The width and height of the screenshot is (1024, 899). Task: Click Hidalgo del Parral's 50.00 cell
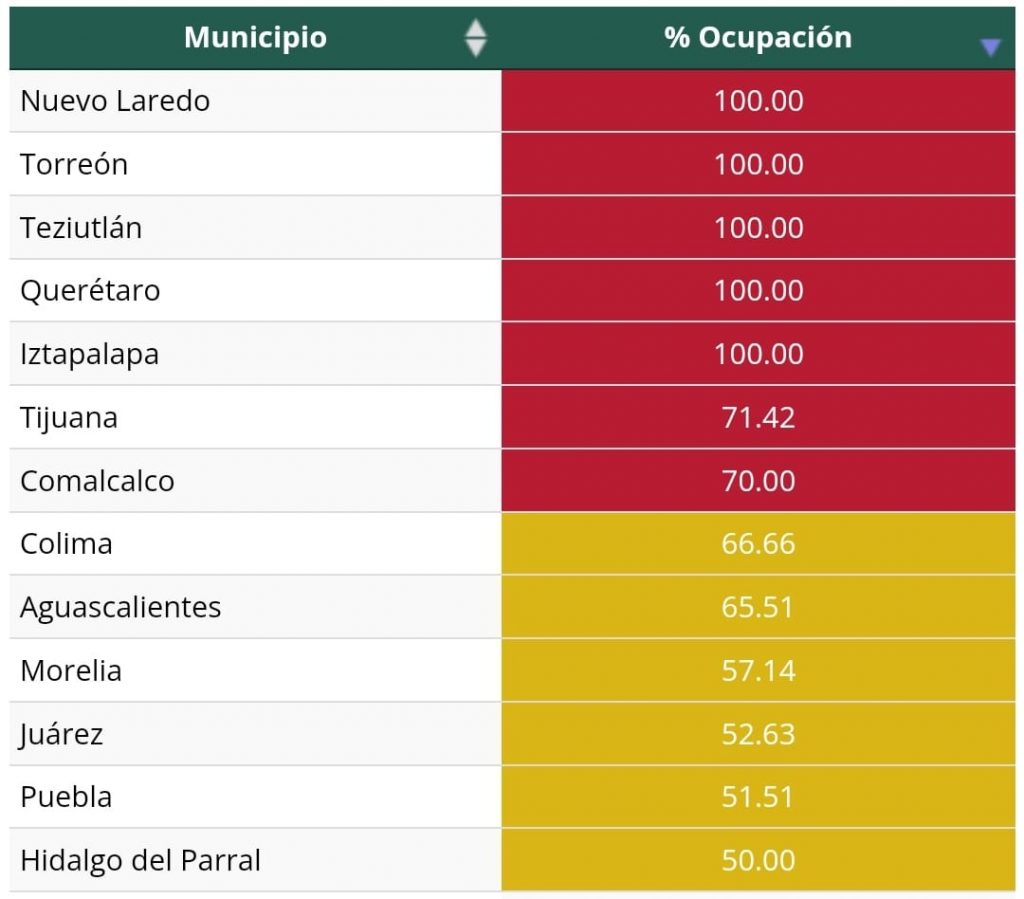[x=757, y=860]
